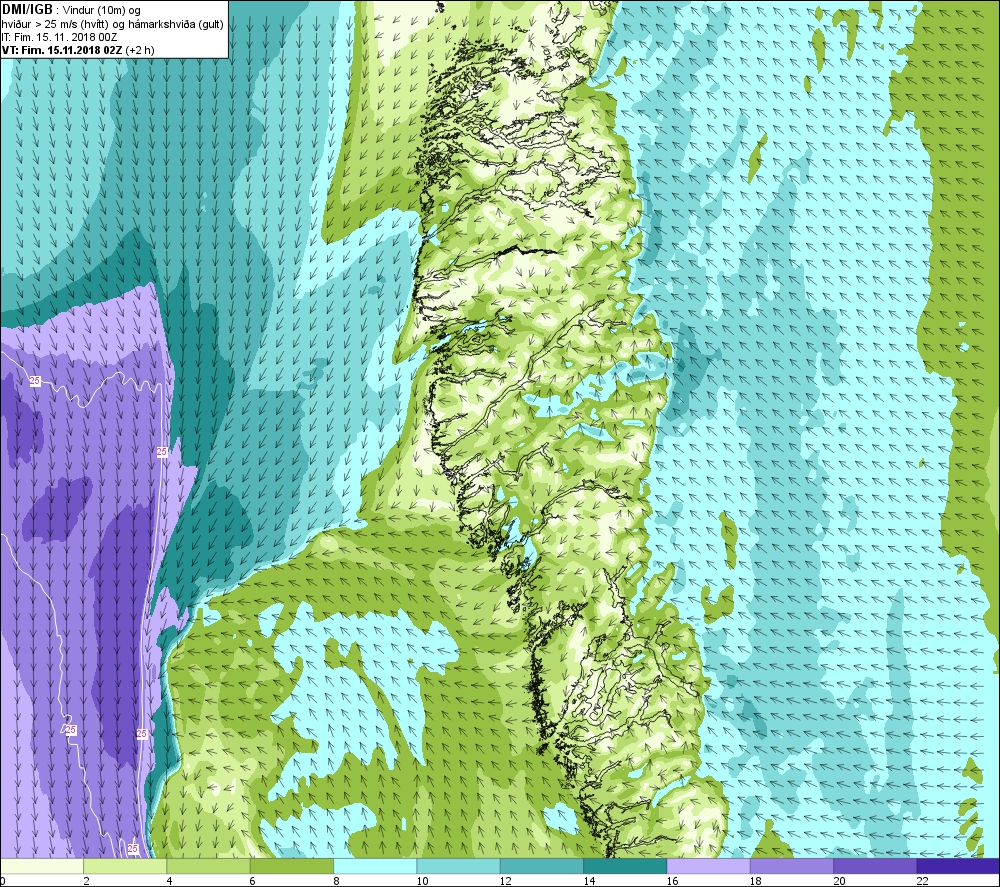Viewport: 1000px width, 887px height.
Task: Select the legend scale value '16'
Action: coord(672,881)
